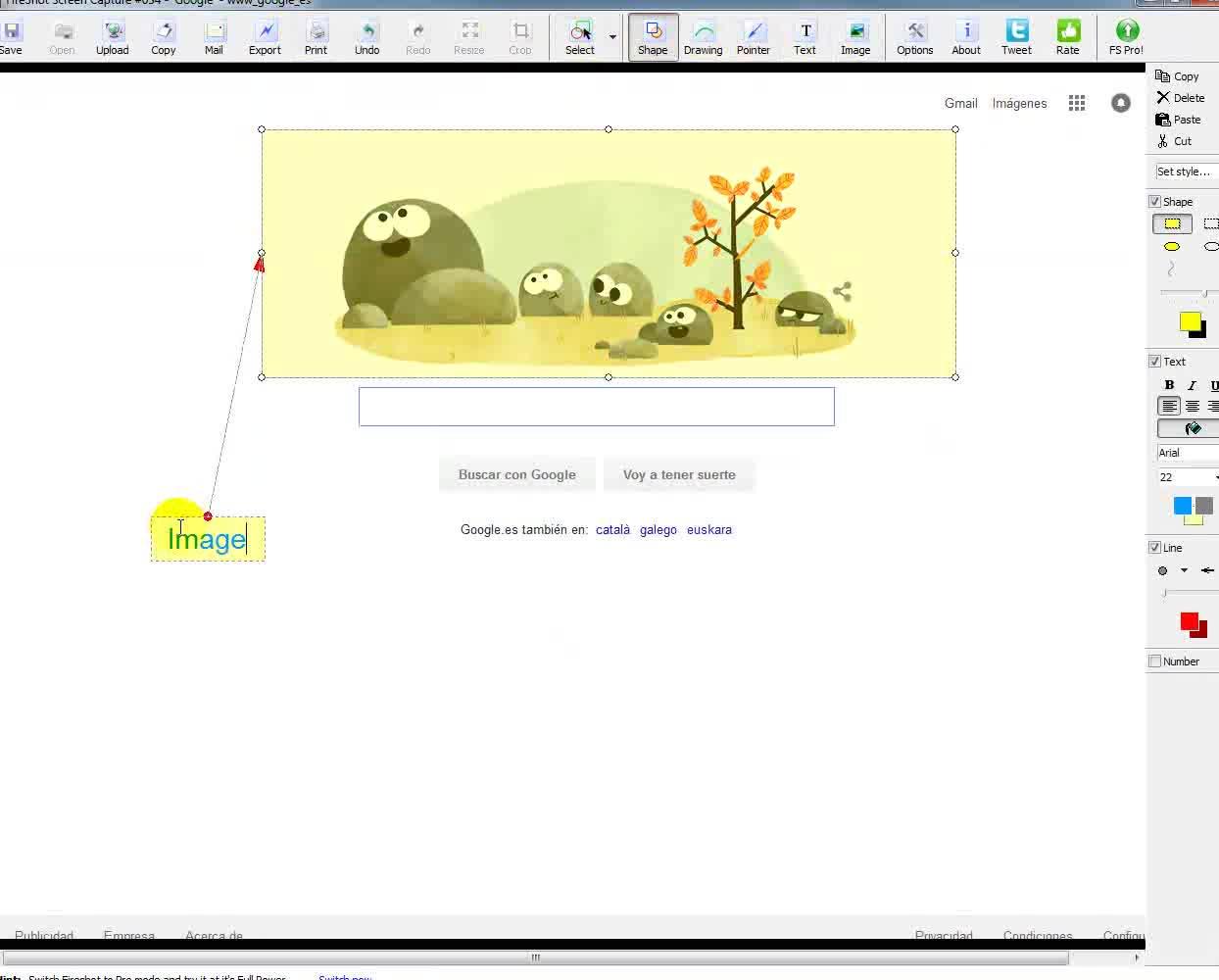Image resolution: width=1219 pixels, height=980 pixels.
Task: Open Google apps grid icon
Action: 1077,103
